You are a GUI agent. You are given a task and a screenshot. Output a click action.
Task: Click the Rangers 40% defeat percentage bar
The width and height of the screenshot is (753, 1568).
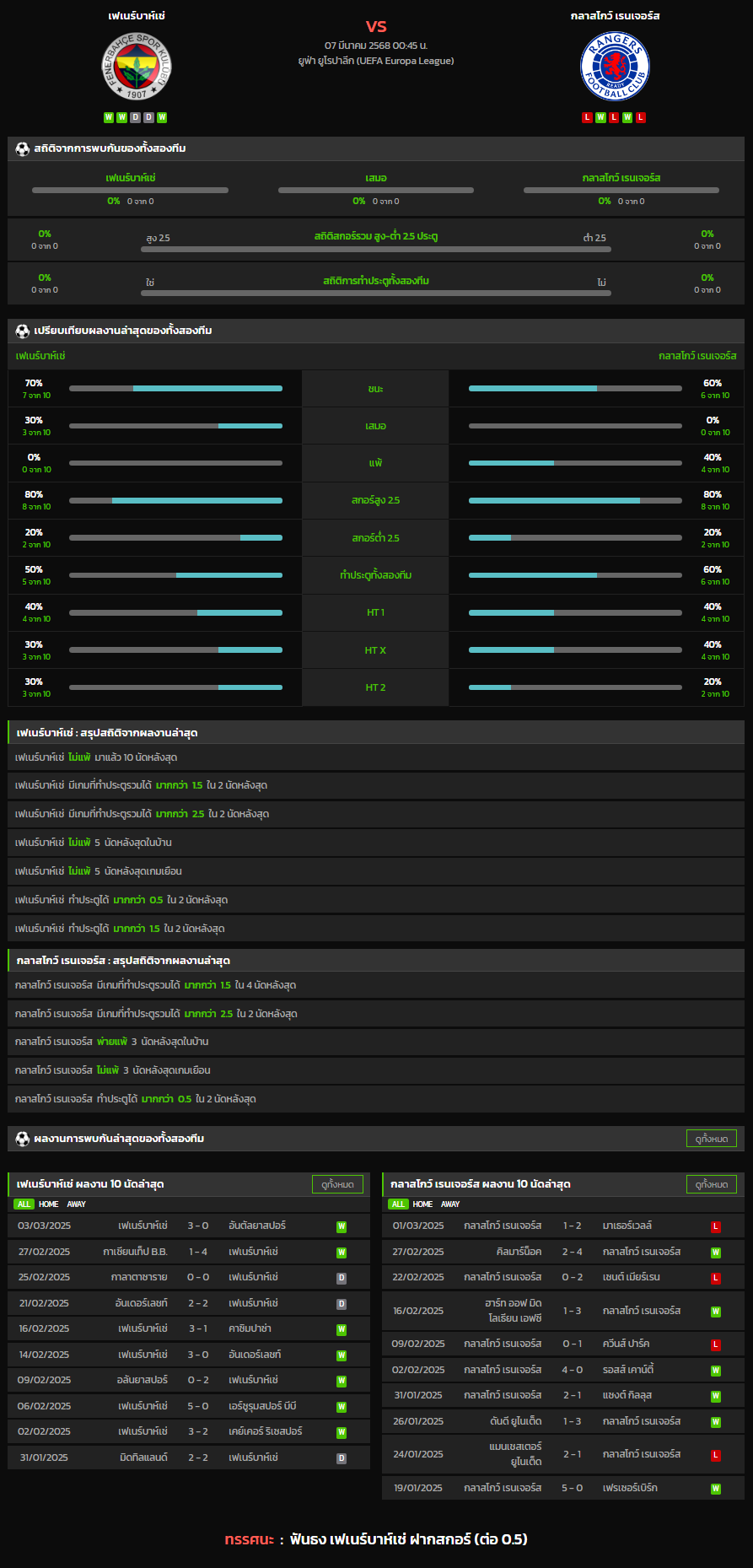point(575,463)
